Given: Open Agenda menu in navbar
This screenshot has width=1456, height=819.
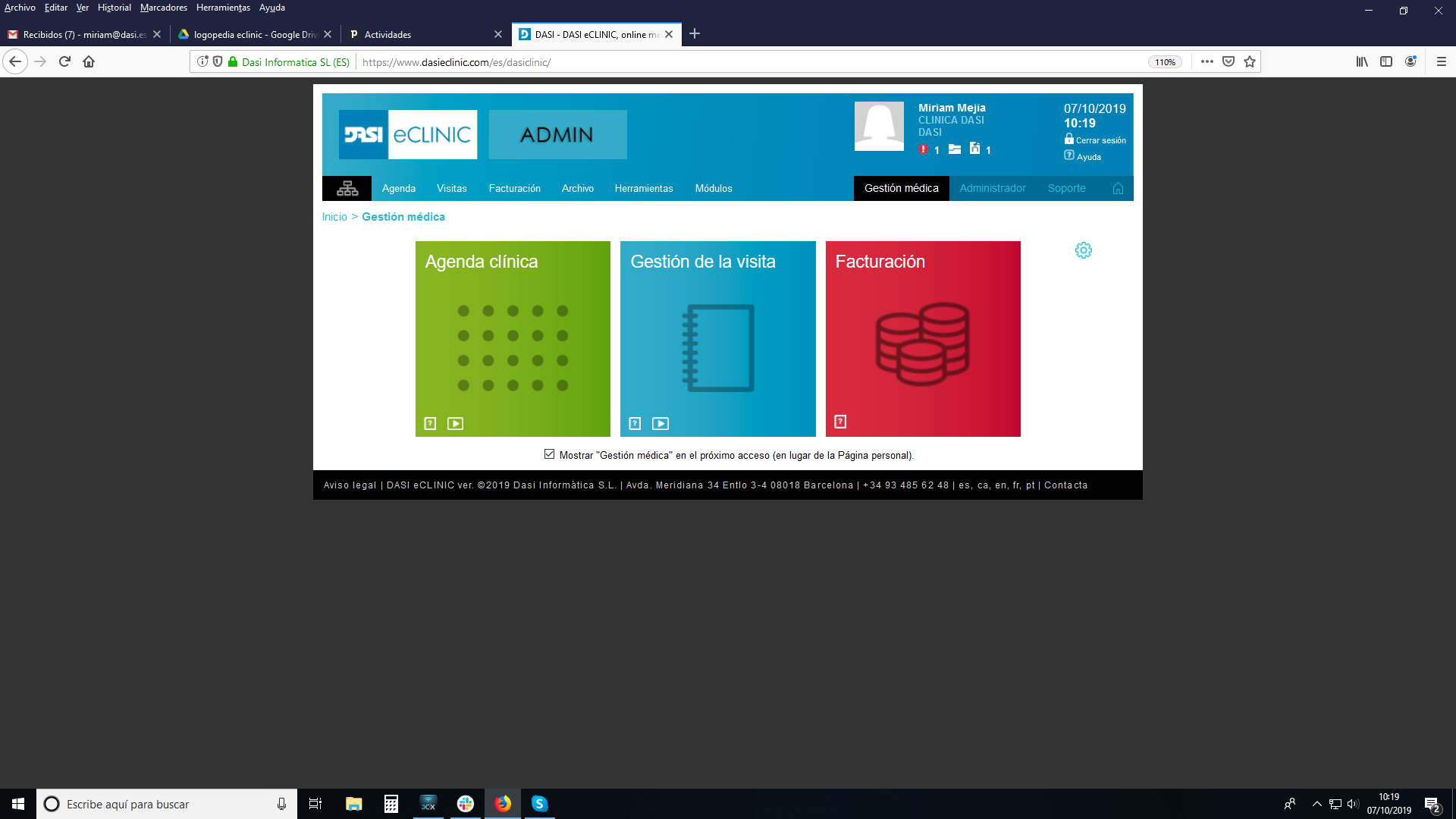Looking at the screenshot, I should click(399, 188).
